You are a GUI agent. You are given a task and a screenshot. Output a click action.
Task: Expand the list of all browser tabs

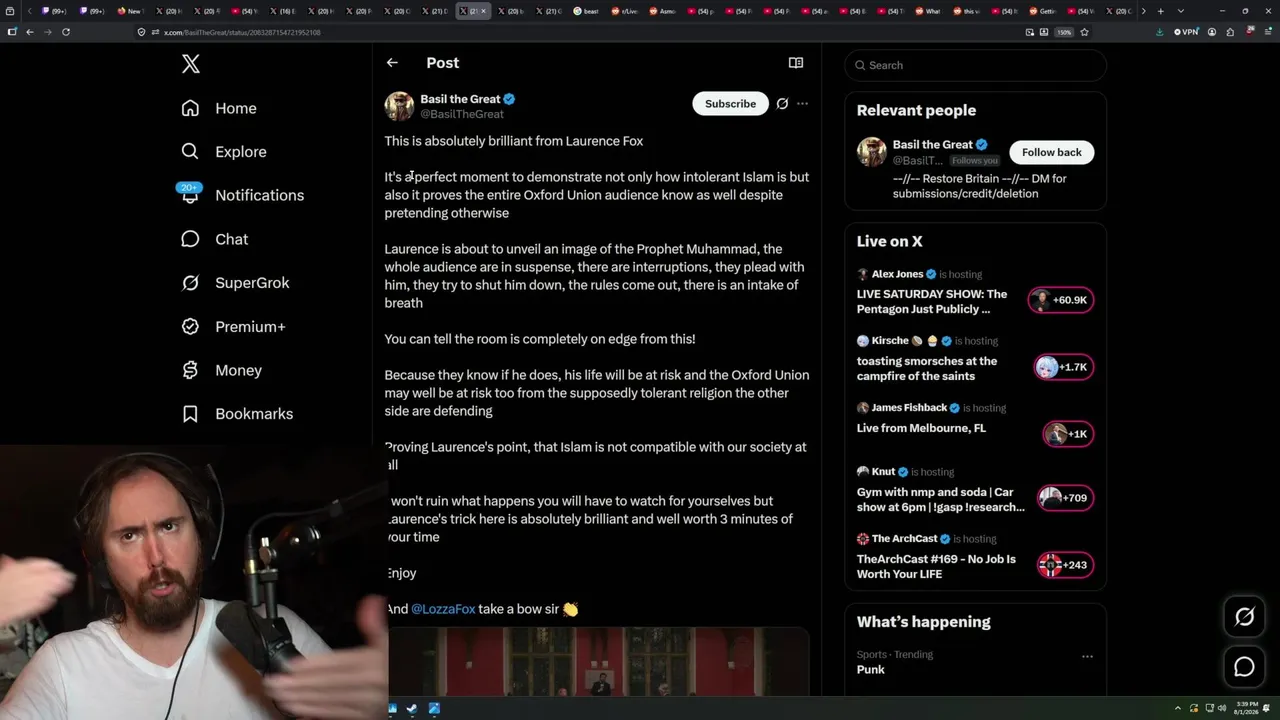(x=1179, y=11)
